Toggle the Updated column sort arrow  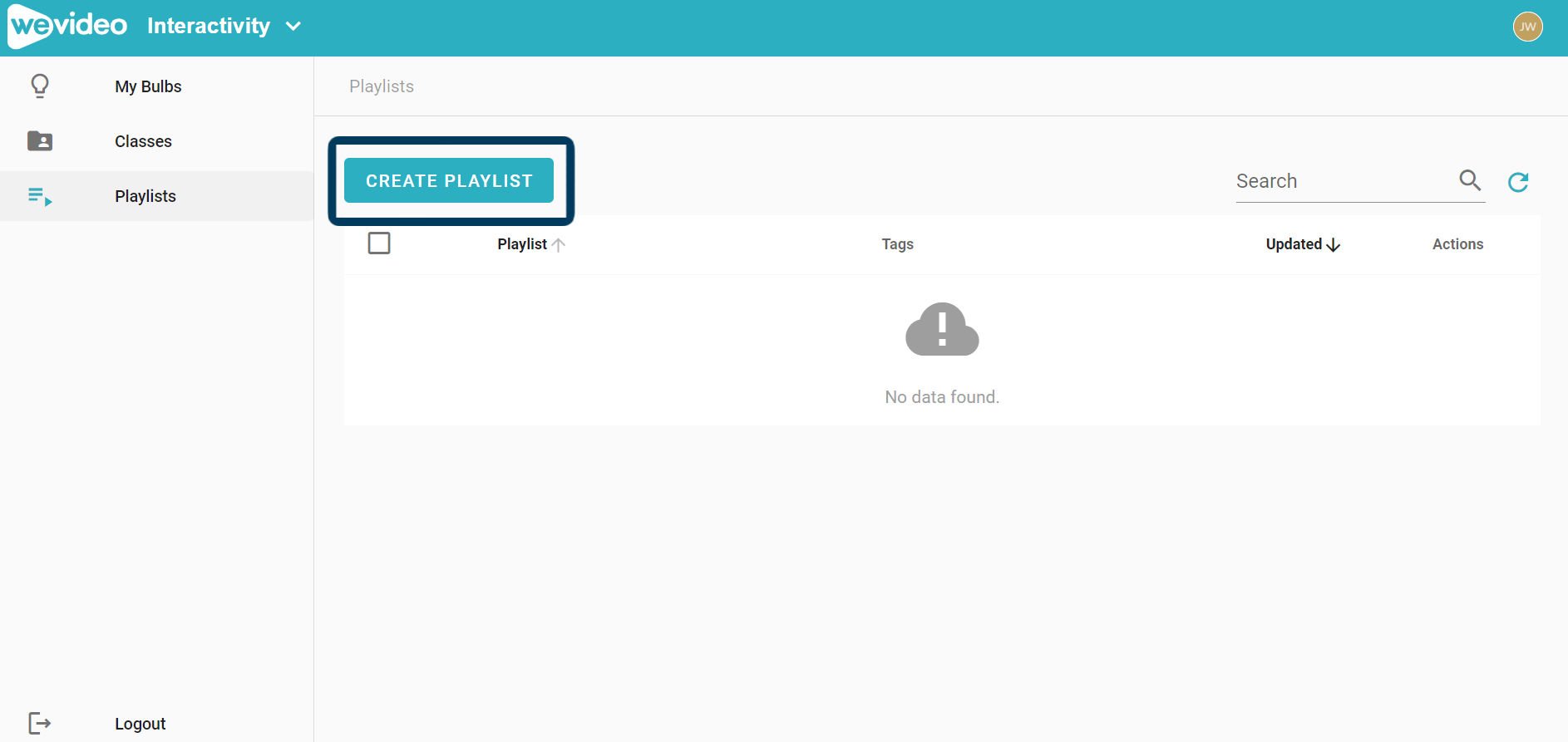pyautogui.click(x=1334, y=244)
